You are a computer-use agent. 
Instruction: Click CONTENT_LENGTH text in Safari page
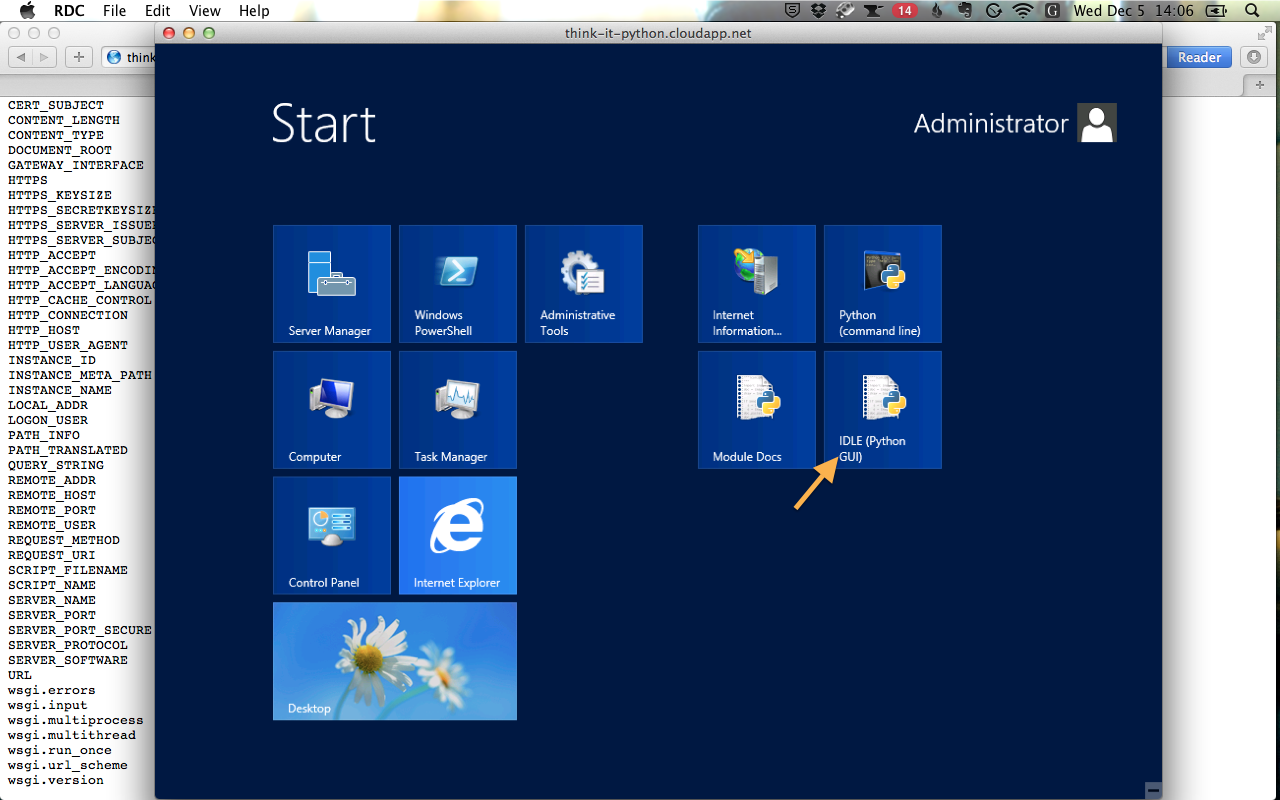coord(64,120)
